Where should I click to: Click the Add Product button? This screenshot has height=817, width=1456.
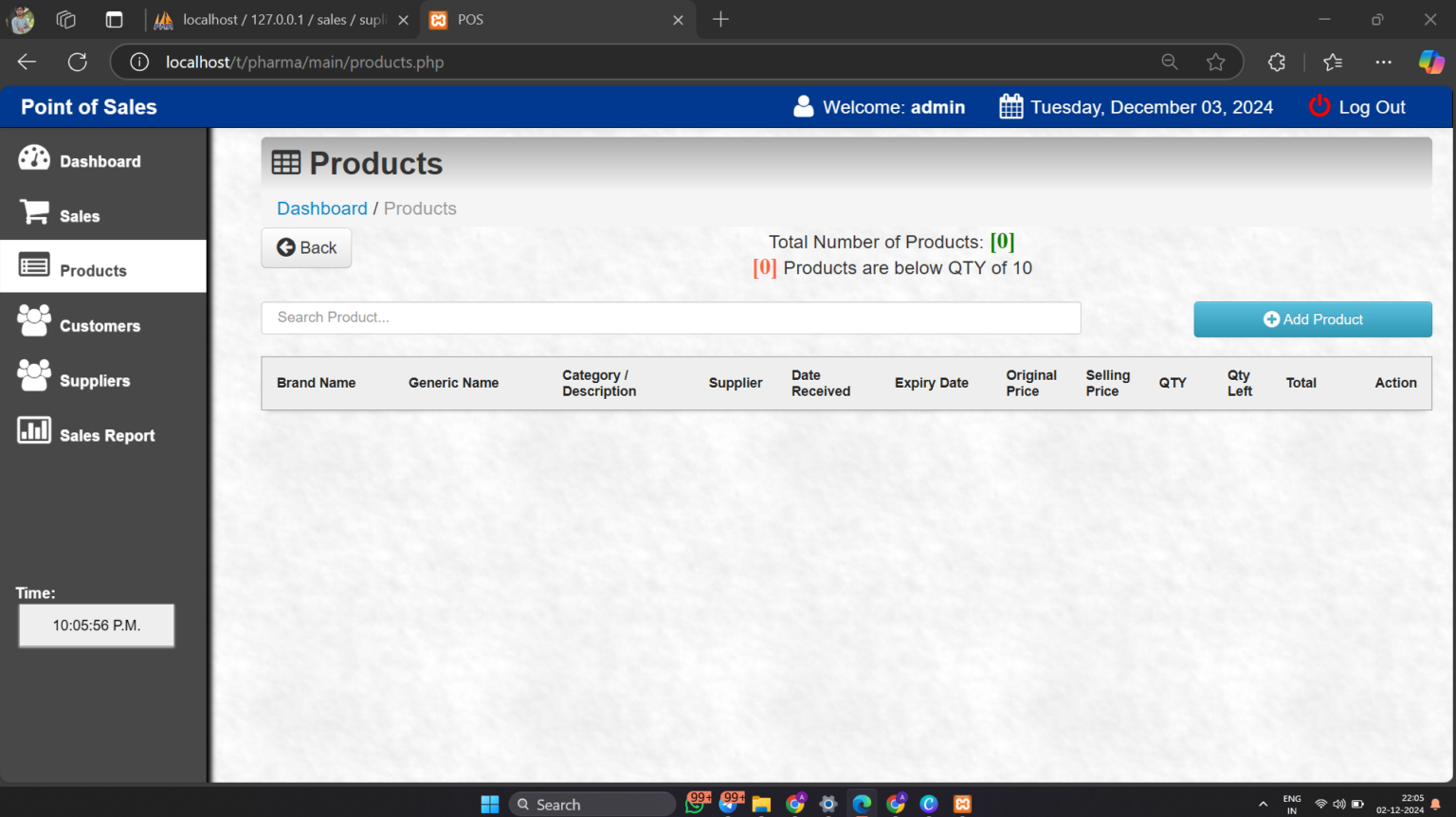[1312, 319]
